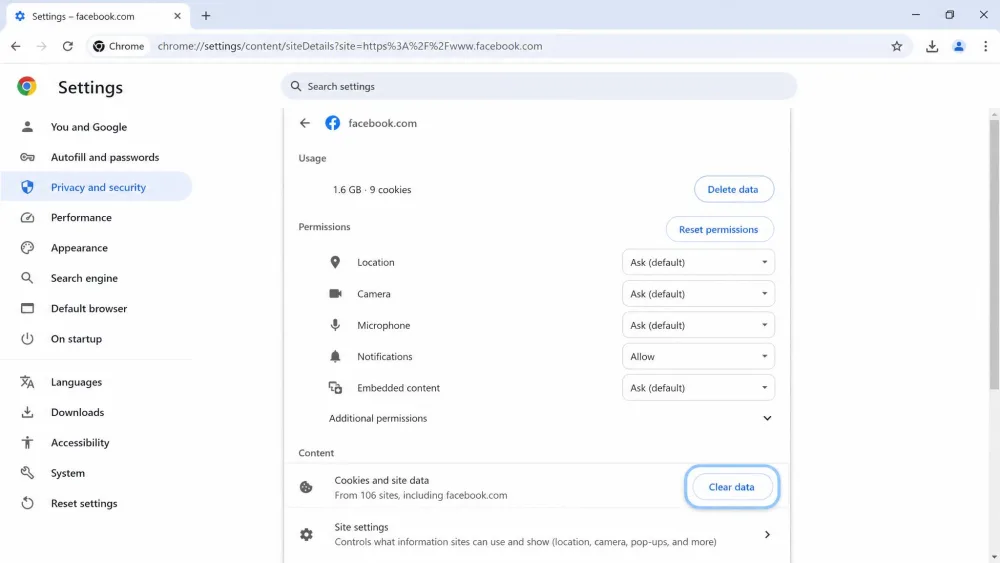Bookmark this page with the star icon
This screenshot has width=1000, height=563.
[897, 46]
